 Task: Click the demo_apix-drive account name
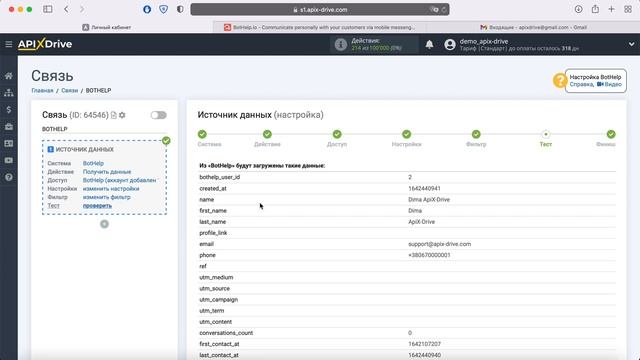click(484, 41)
